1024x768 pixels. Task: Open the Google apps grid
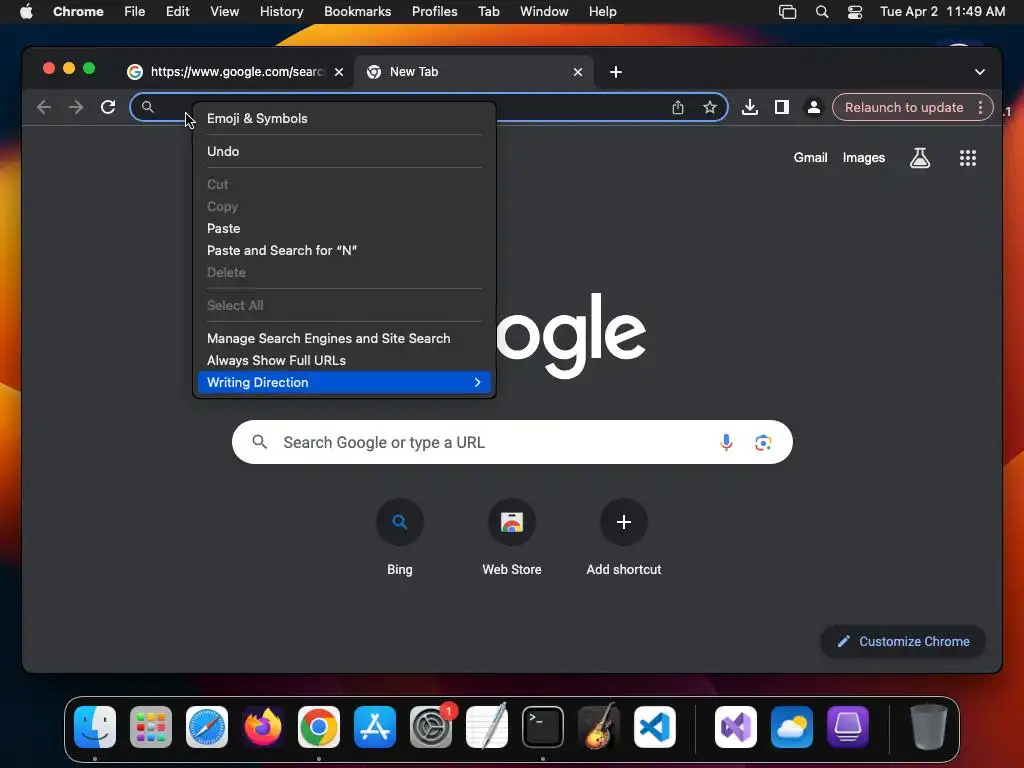[x=968, y=157]
